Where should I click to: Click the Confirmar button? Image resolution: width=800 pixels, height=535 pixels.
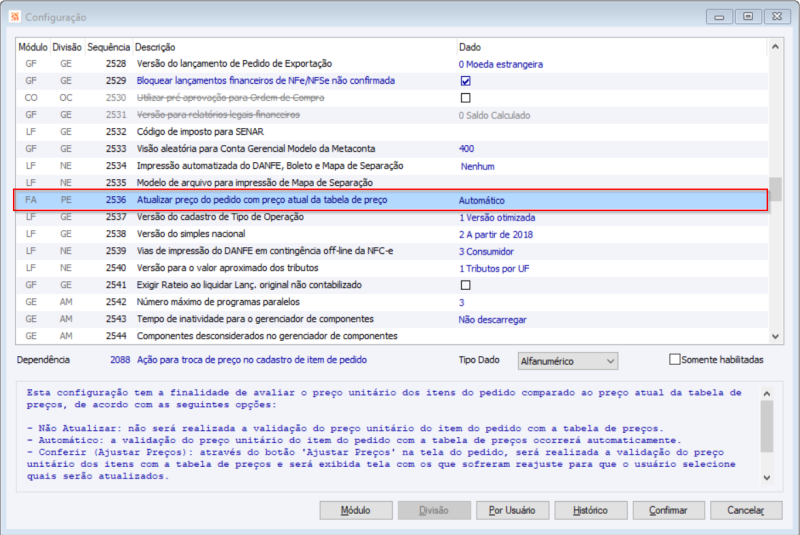pos(668,510)
